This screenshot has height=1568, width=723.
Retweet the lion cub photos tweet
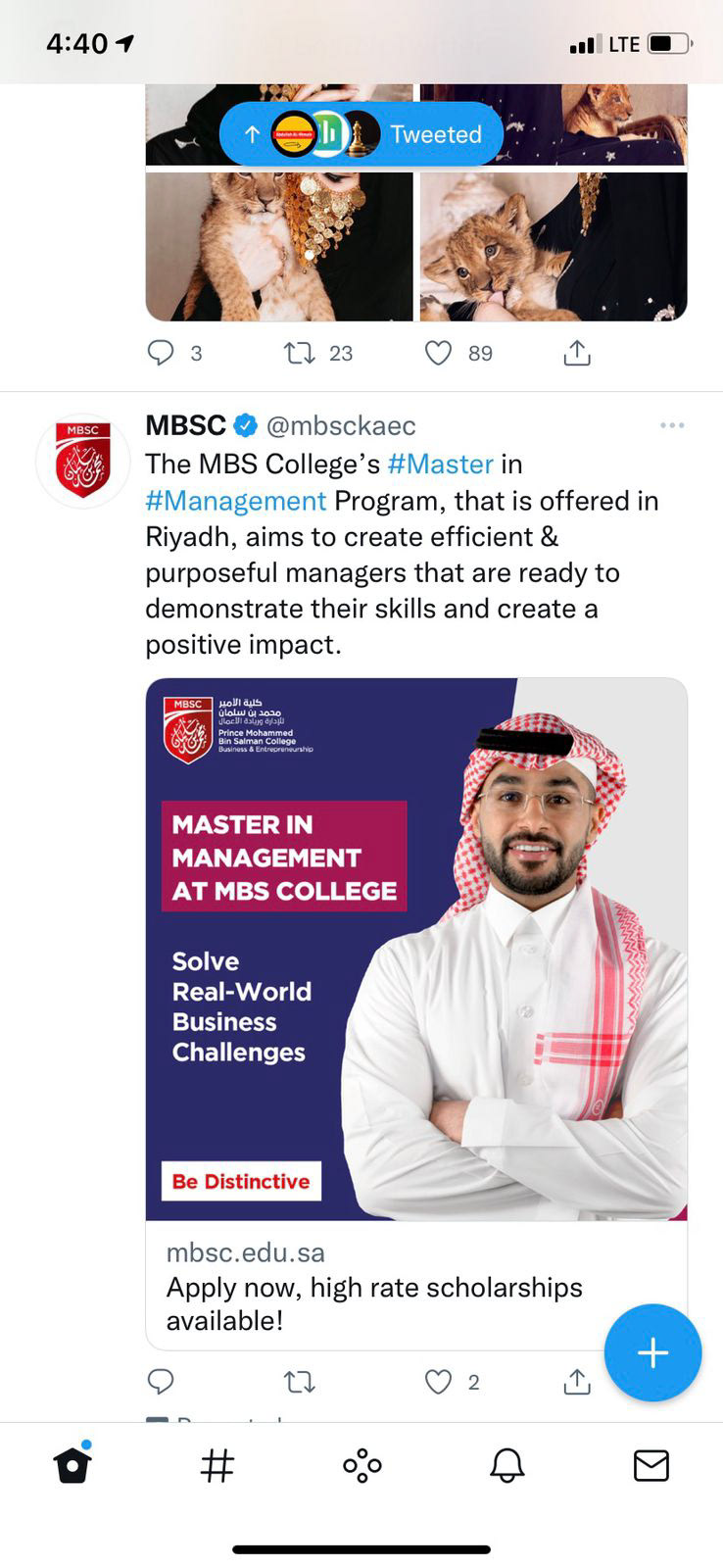coord(299,353)
